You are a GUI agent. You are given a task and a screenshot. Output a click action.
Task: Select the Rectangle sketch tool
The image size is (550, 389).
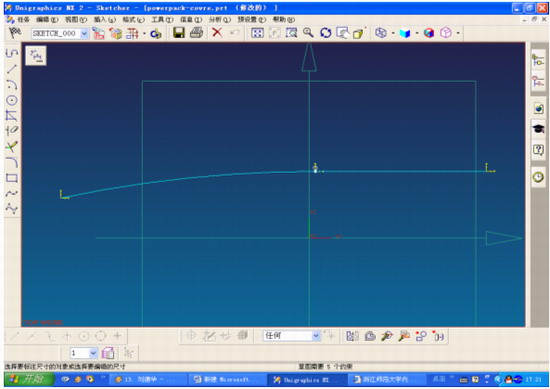tap(12, 177)
